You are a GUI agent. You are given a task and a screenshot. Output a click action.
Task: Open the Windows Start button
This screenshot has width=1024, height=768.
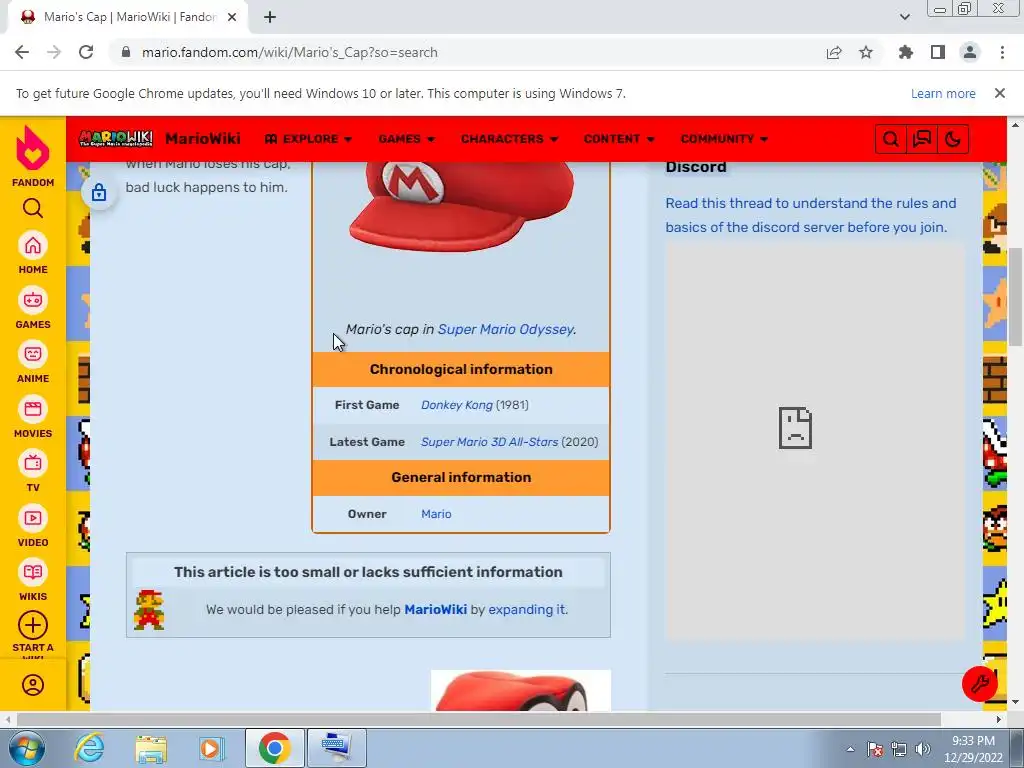[x=26, y=748]
